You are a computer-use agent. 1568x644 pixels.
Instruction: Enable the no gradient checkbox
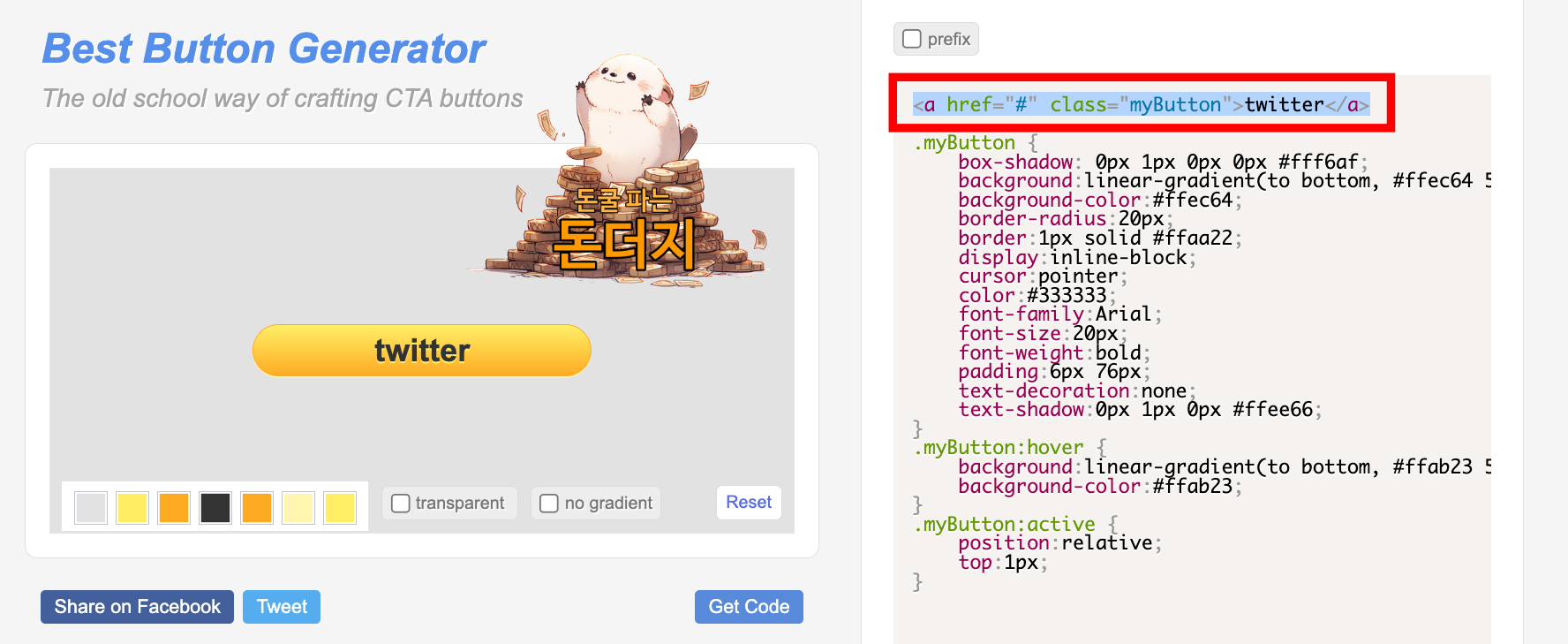[x=549, y=503]
